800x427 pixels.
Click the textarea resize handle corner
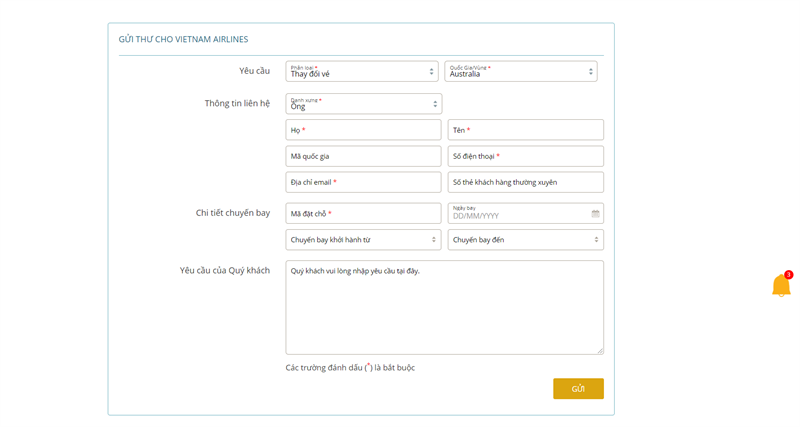600,350
